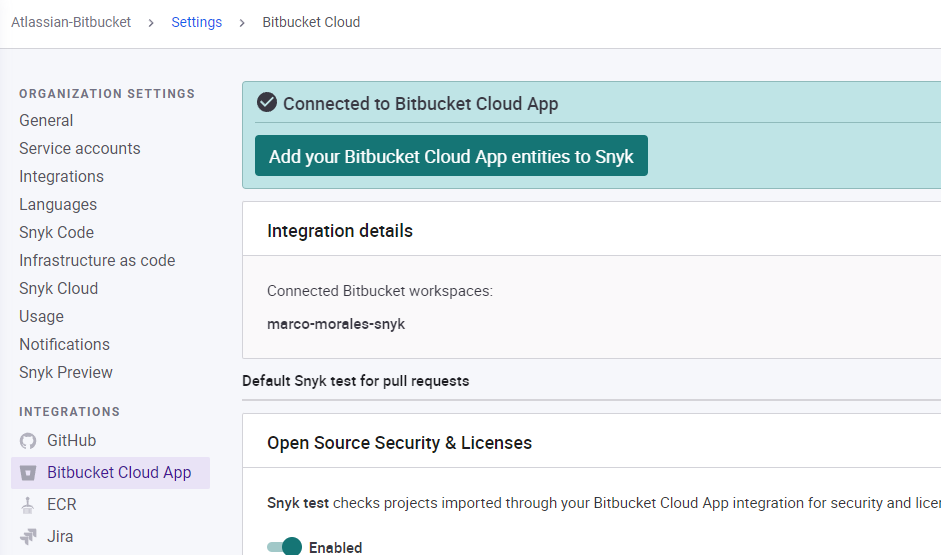Click the connected checkmark icon in banner
The image size is (941, 555).
coord(267,103)
